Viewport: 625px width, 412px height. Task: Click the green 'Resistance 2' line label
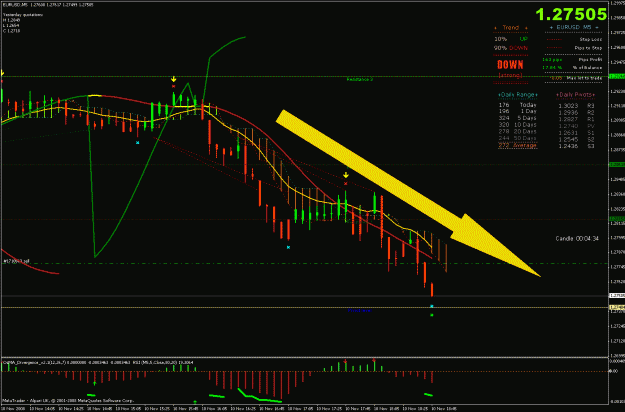point(360,79)
